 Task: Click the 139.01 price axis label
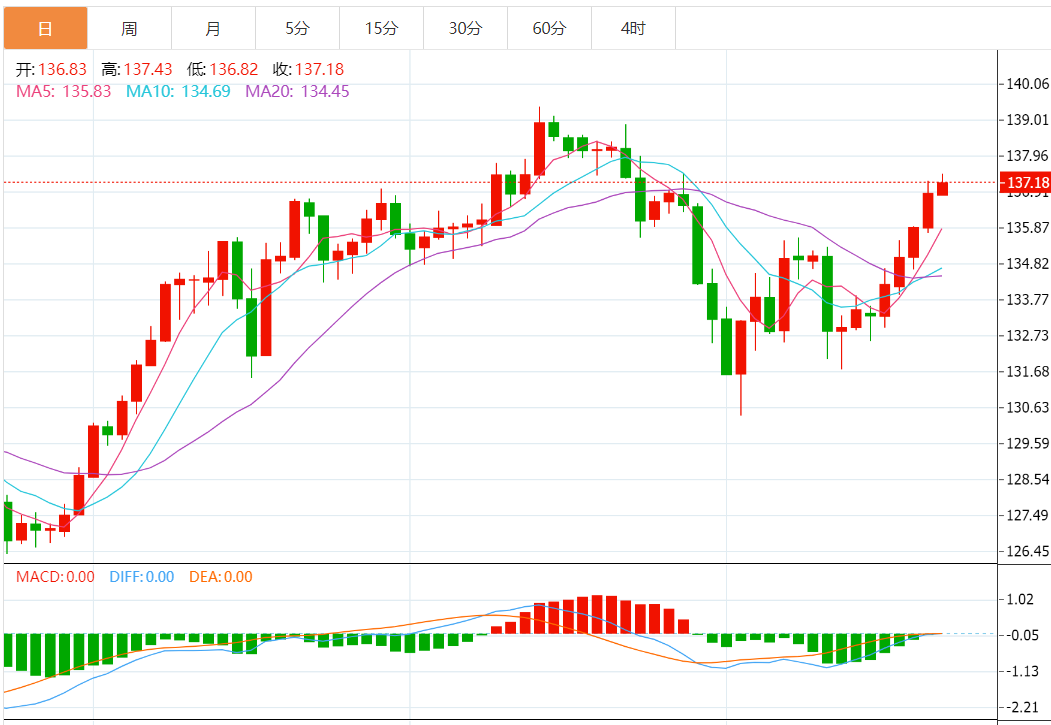click(x=1028, y=120)
